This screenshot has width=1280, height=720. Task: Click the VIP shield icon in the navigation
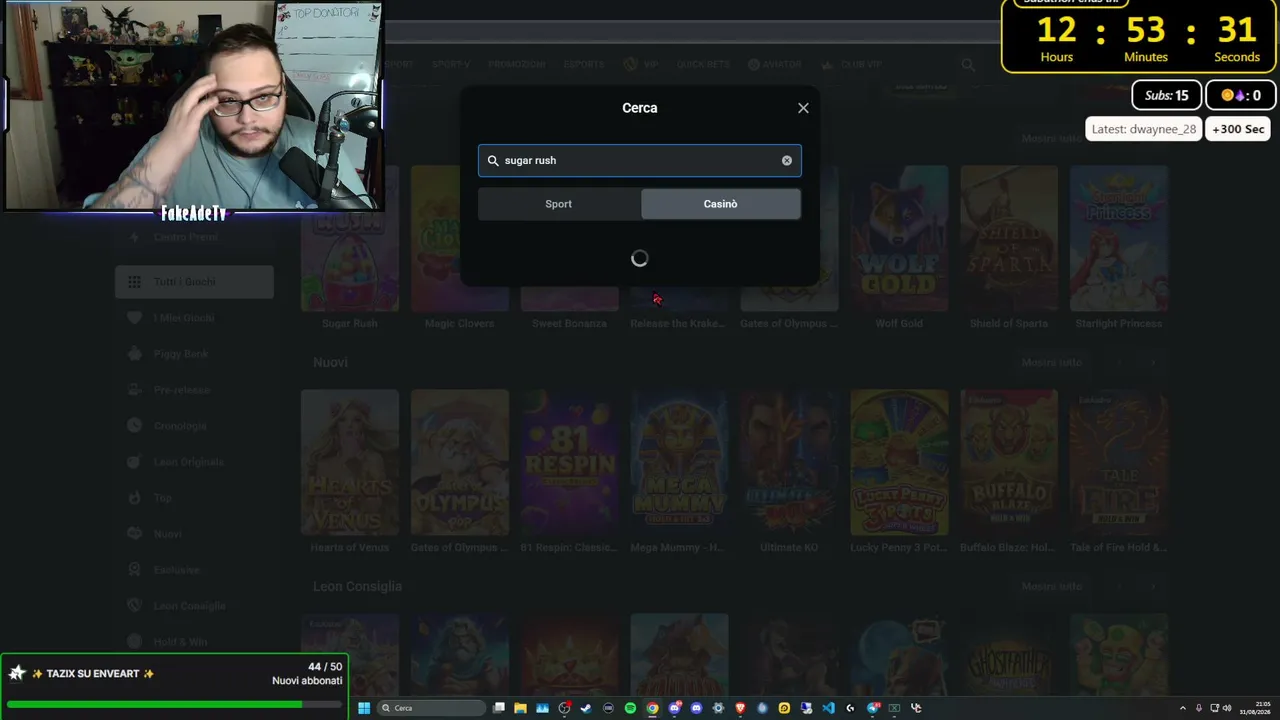631,64
